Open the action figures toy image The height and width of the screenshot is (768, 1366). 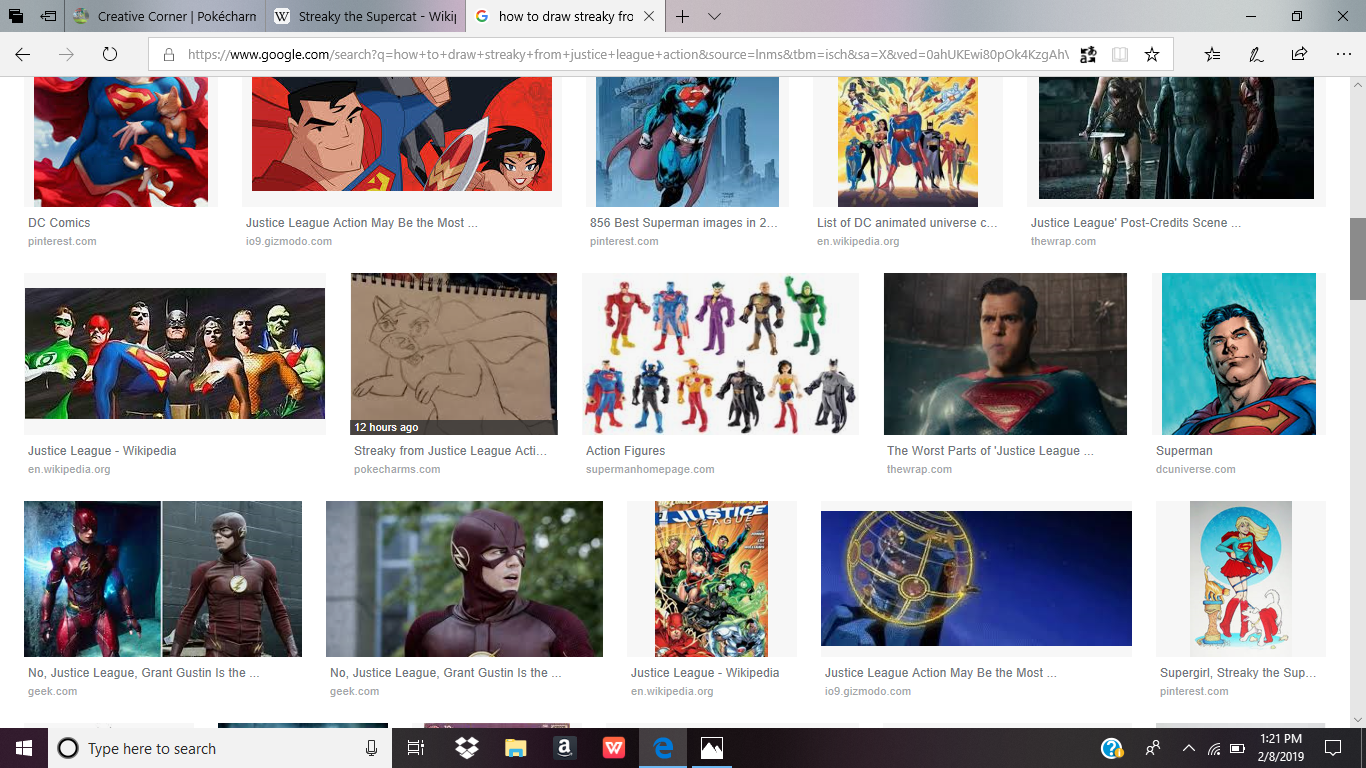720,354
